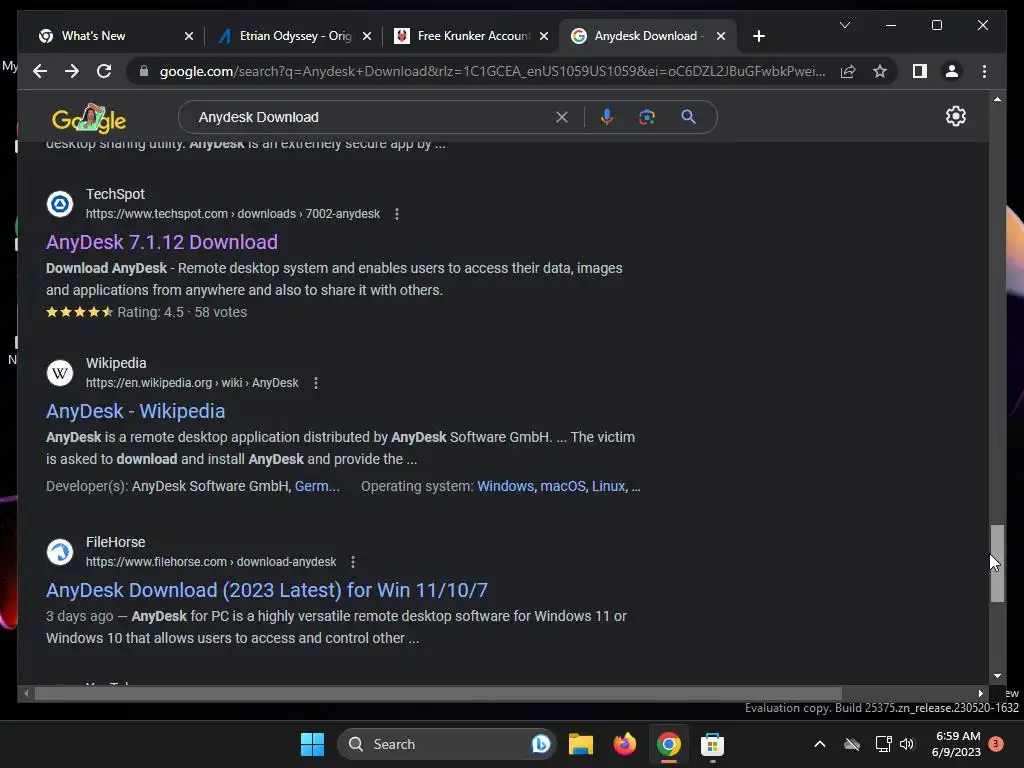Open Microsoft Store from taskbar
The height and width of the screenshot is (768, 1024).
[x=712, y=744]
